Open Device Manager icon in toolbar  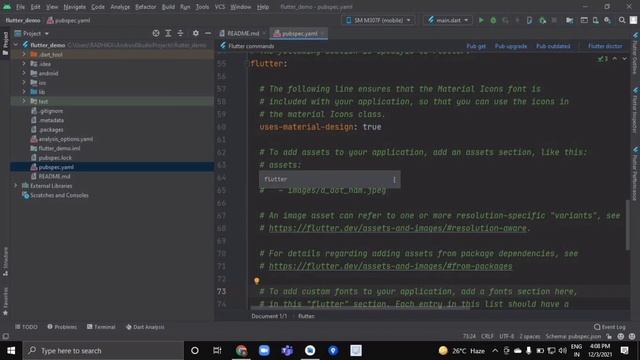coord(596,20)
